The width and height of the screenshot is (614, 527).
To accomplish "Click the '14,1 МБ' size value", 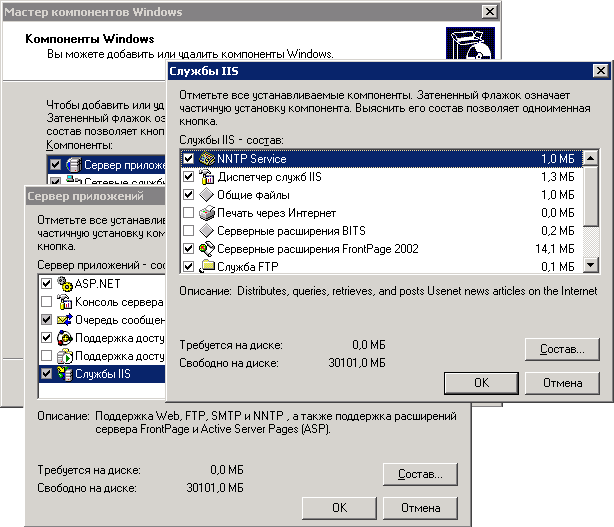I will [x=555, y=249].
